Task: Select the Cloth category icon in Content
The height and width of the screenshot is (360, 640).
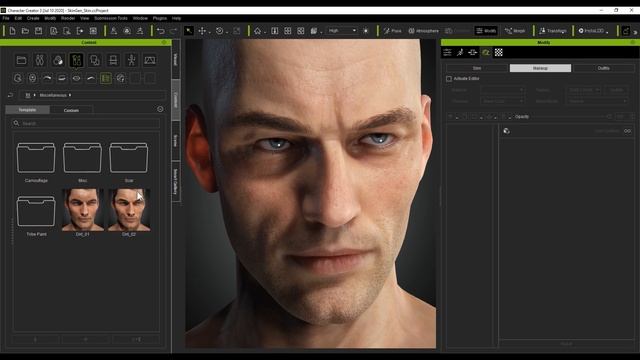Action: 95,60
